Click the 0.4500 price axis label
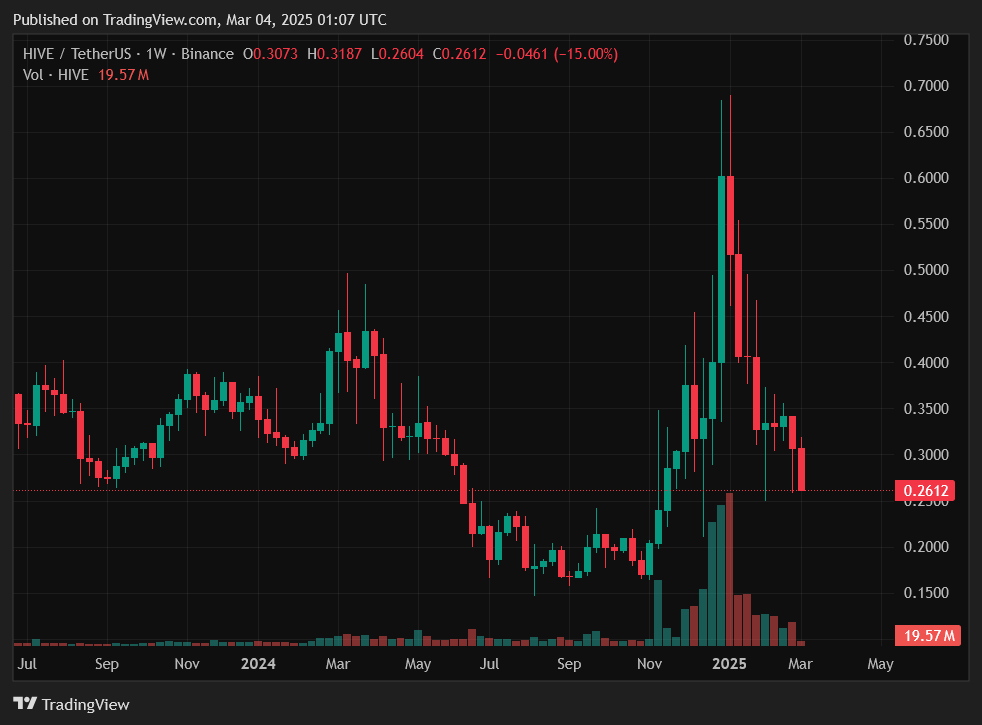 coord(926,317)
